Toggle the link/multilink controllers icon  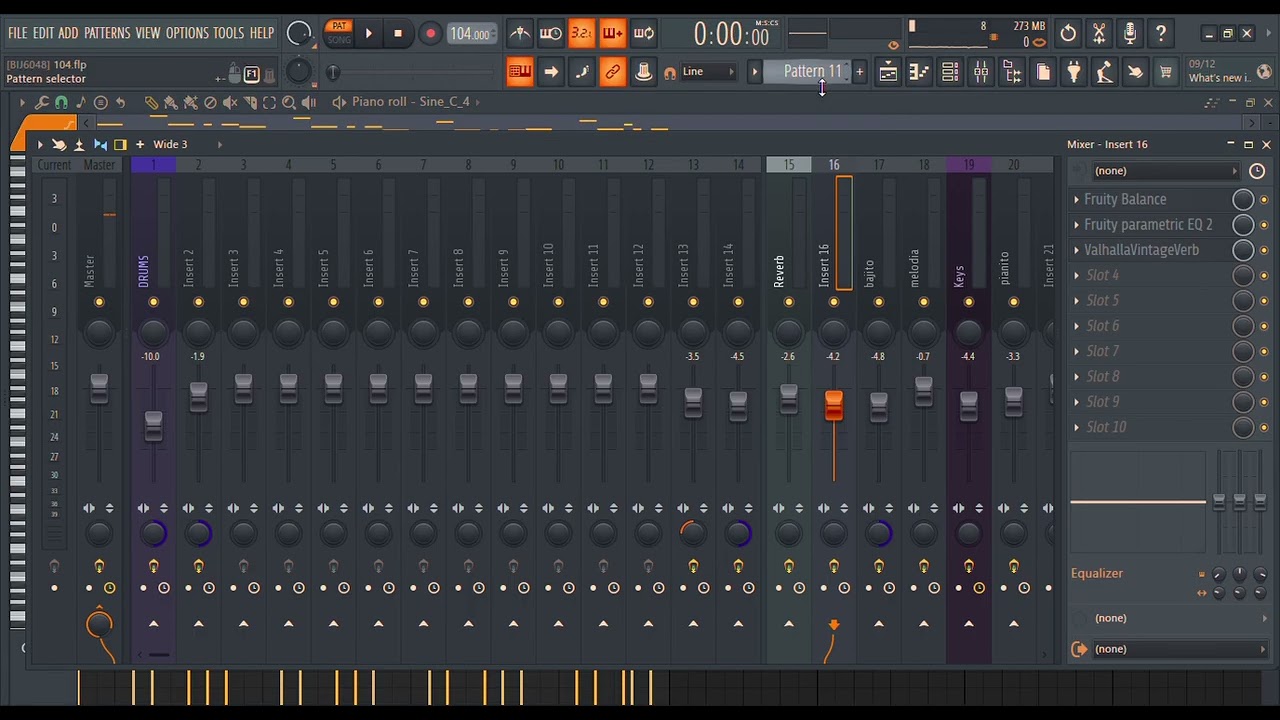(x=613, y=72)
